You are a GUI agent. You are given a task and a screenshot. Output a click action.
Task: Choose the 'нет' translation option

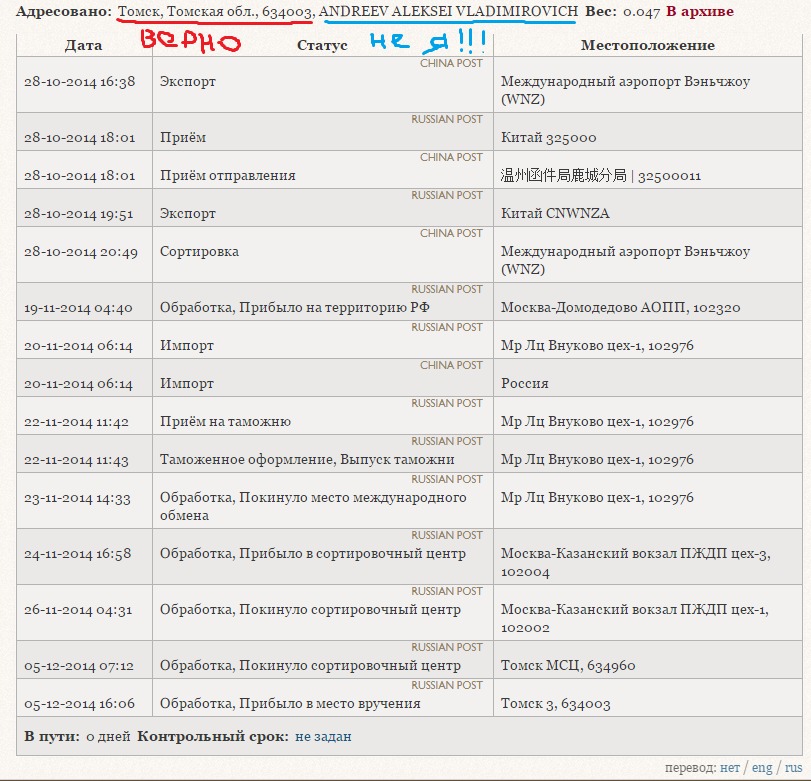(730, 768)
